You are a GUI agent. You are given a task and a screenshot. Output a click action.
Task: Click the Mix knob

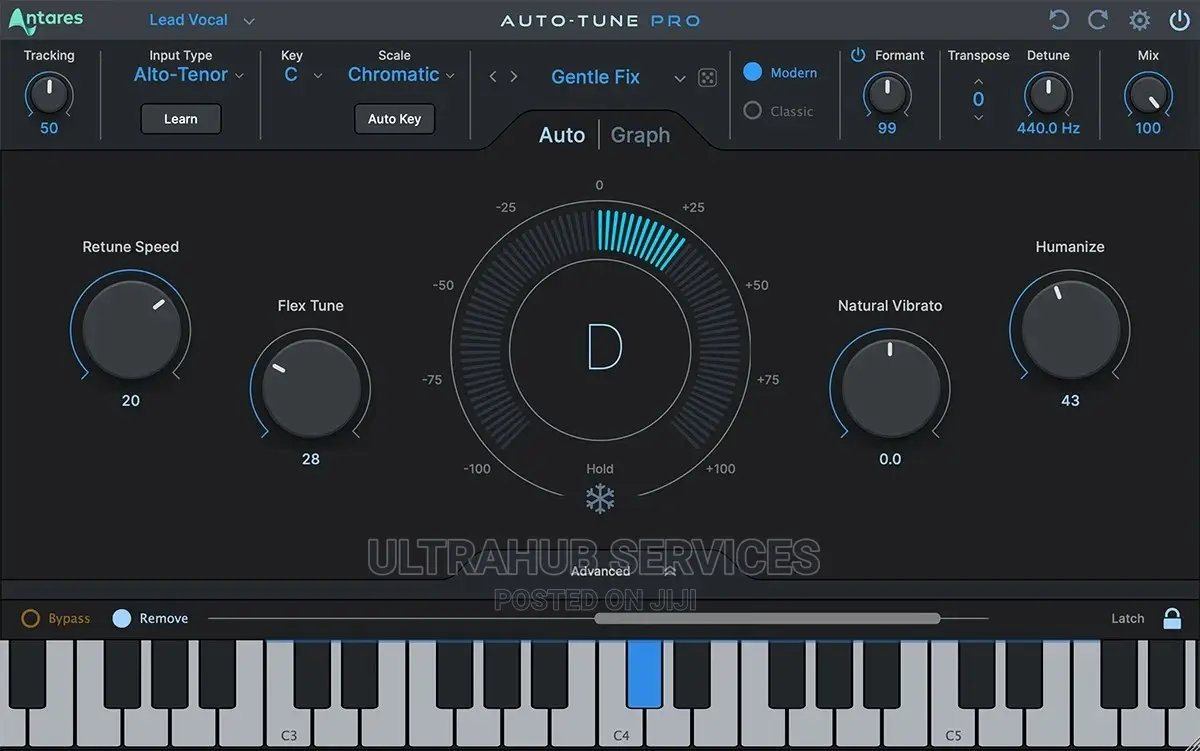(1147, 95)
